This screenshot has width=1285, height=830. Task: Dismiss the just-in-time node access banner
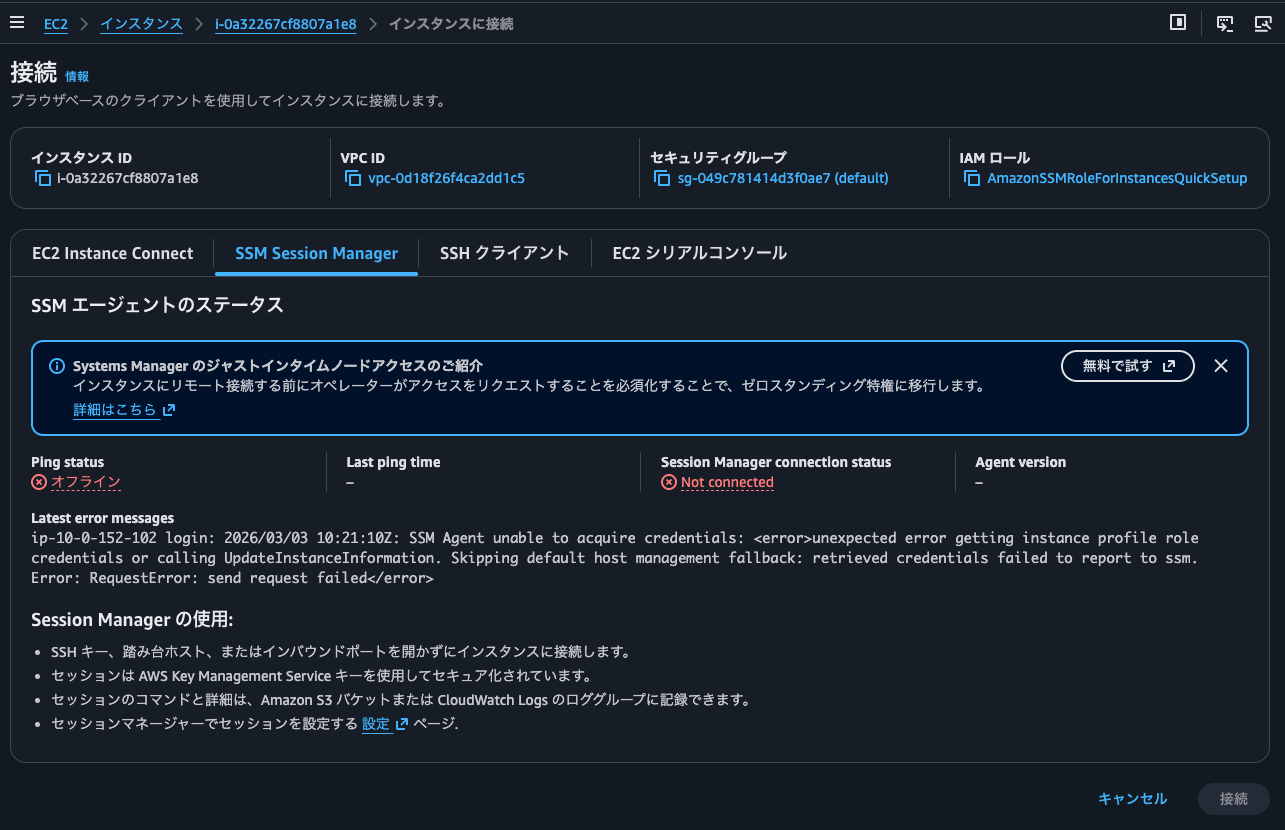point(1221,365)
